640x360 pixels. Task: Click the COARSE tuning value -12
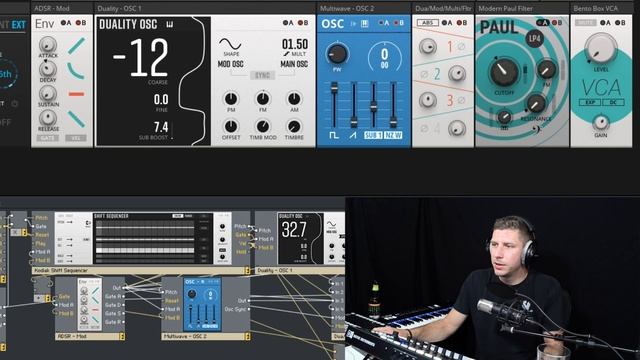point(140,58)
